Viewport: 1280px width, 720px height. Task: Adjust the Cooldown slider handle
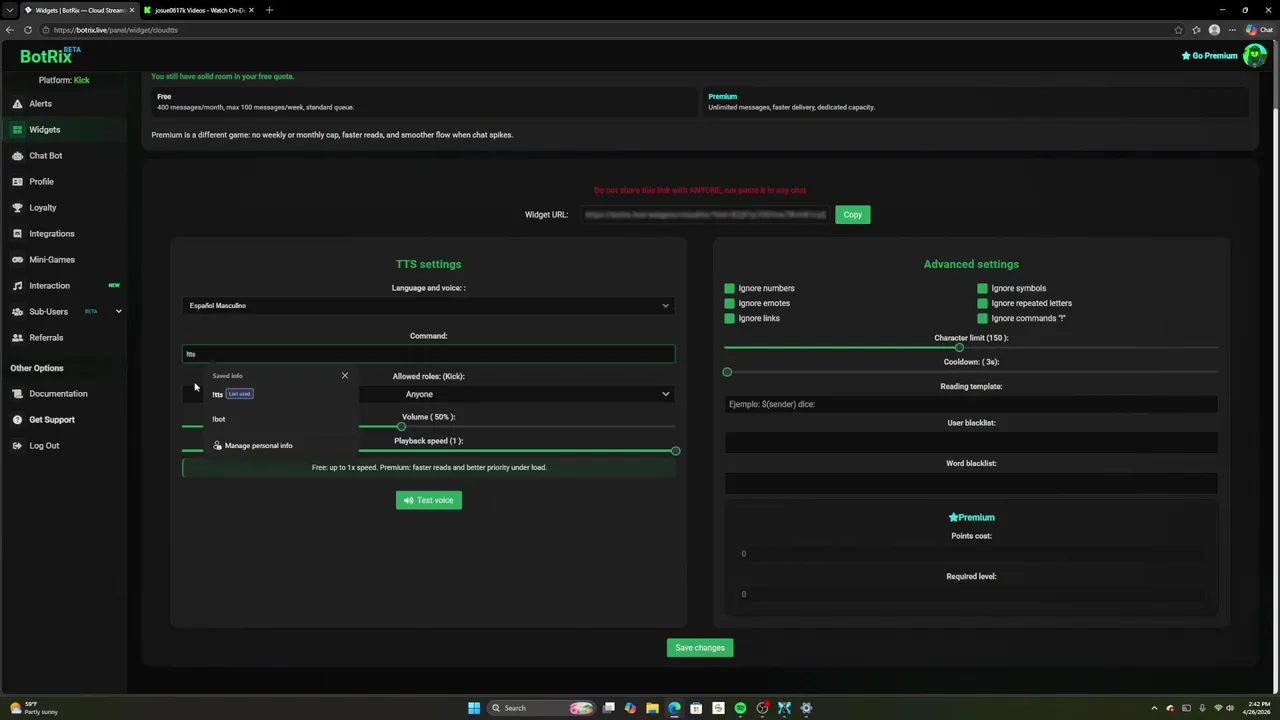727,372
